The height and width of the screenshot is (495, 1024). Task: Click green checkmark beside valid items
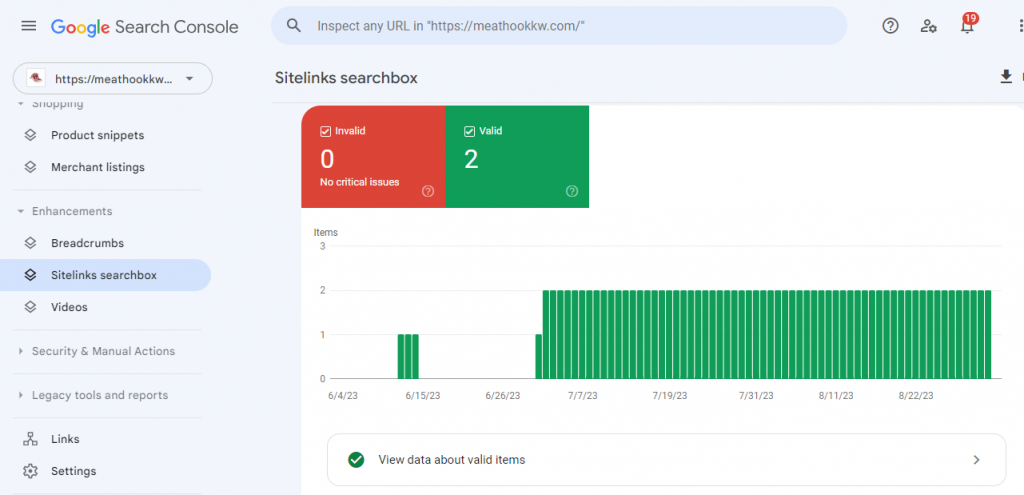click(x=356, y=460)
